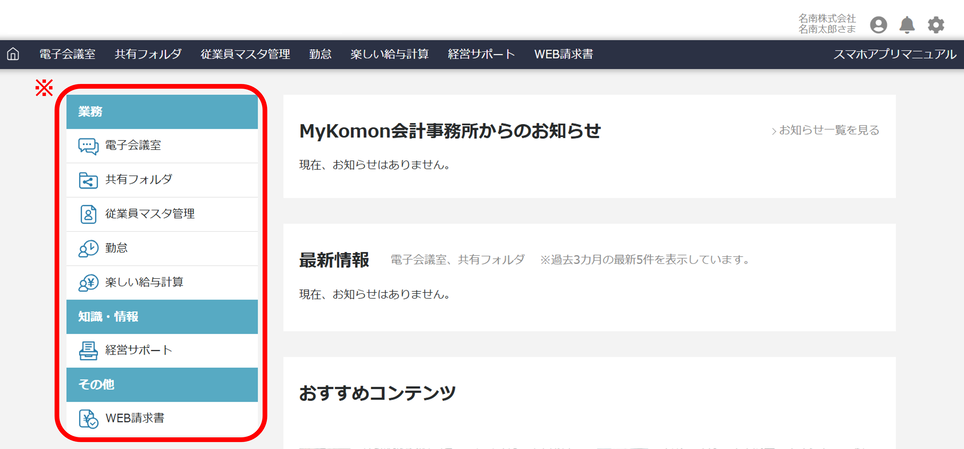Click the 経営サポート icon in sidebar
The image size is (964, 449).
click(88, 350)
